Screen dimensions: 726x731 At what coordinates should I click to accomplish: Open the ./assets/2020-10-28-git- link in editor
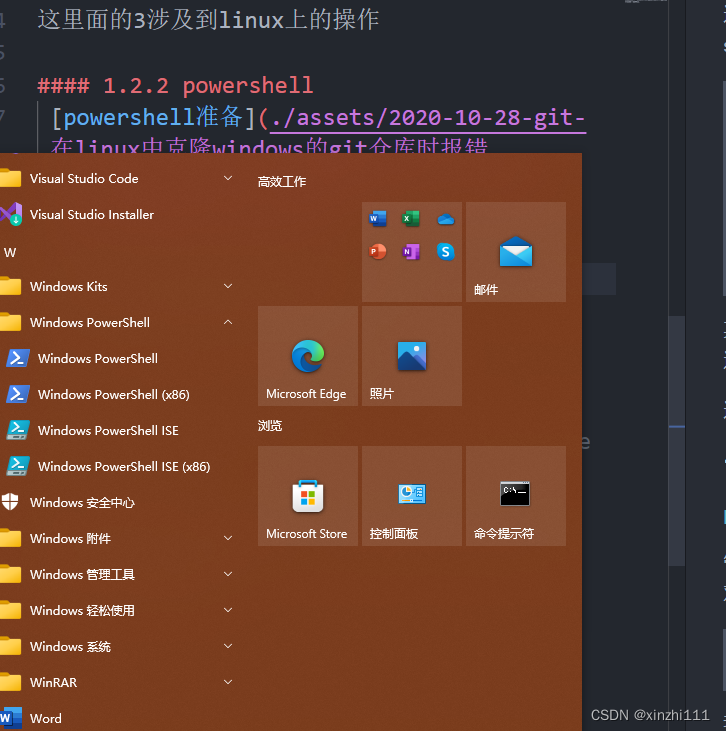click(x=428, y=117)
